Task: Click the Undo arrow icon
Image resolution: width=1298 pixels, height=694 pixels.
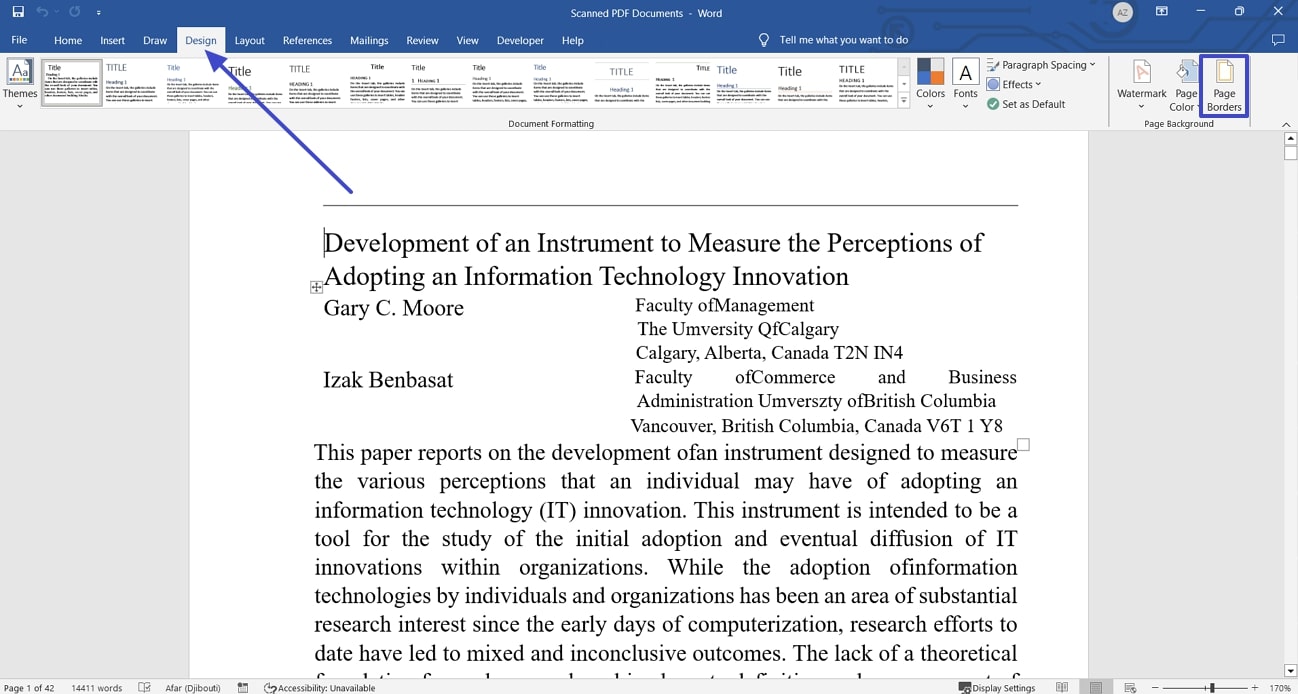Action: (x=42, y=12)
